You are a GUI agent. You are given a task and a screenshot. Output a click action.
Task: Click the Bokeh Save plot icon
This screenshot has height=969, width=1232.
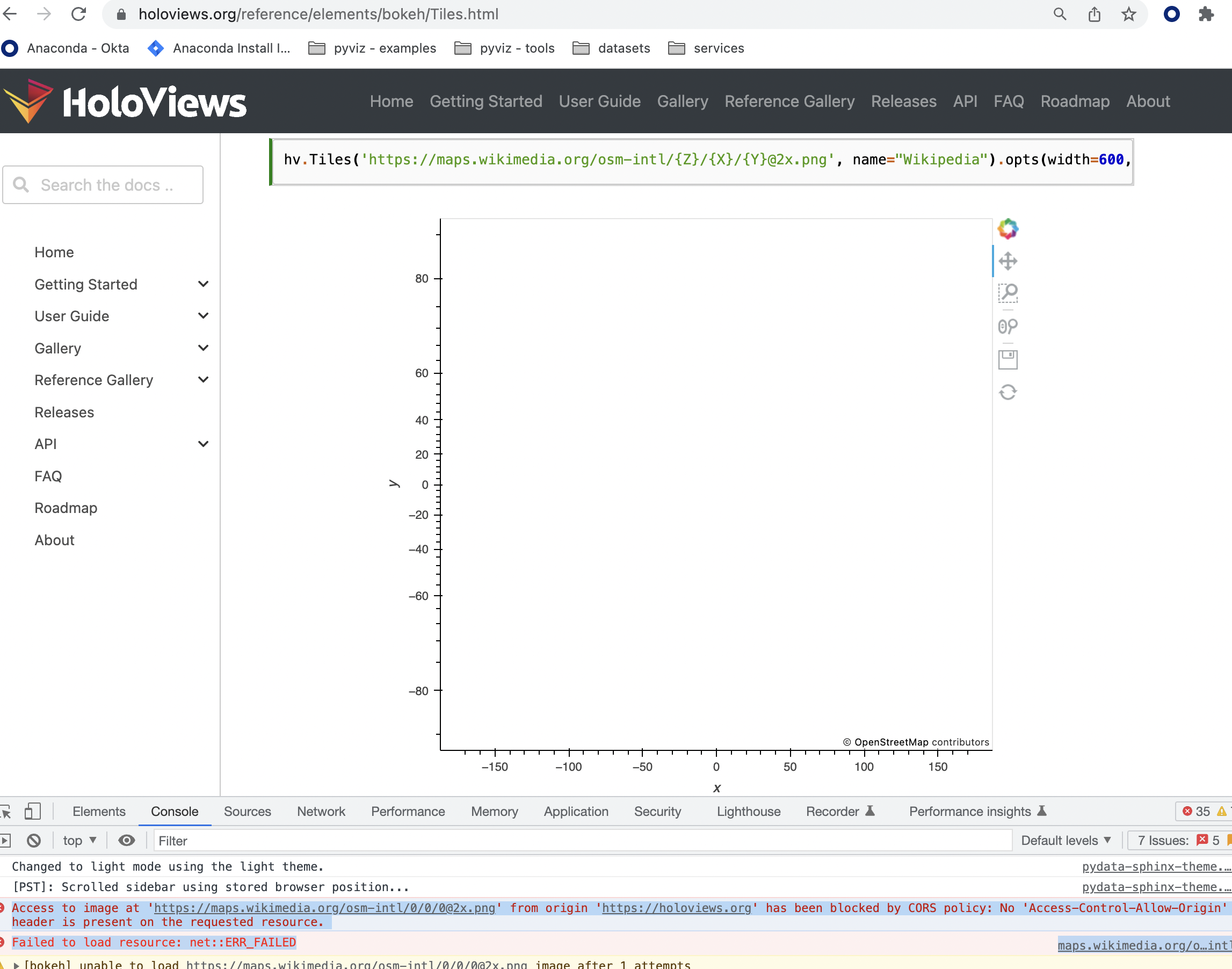point(1008,359)
